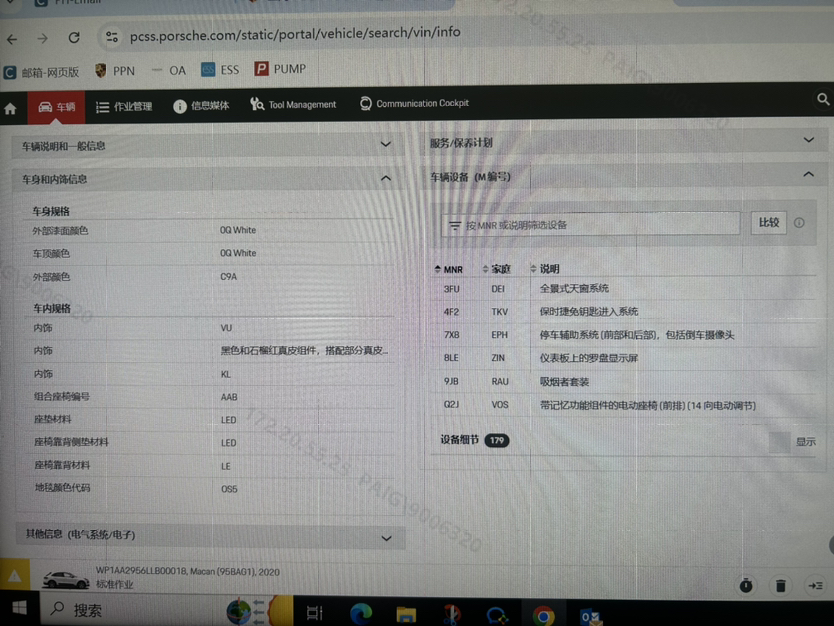The width and height of the screenshot is (834, 626).
Task: Select the 车辆 tab
Action: click(56, 107)
